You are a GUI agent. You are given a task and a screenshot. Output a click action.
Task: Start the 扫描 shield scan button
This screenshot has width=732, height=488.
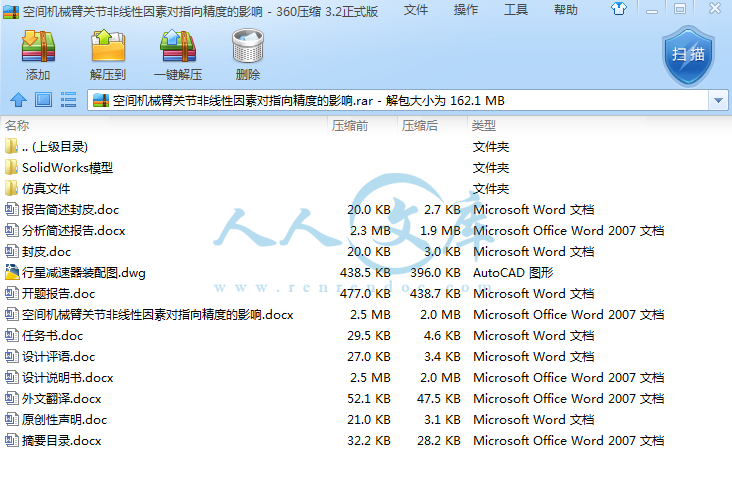(689, 56)
